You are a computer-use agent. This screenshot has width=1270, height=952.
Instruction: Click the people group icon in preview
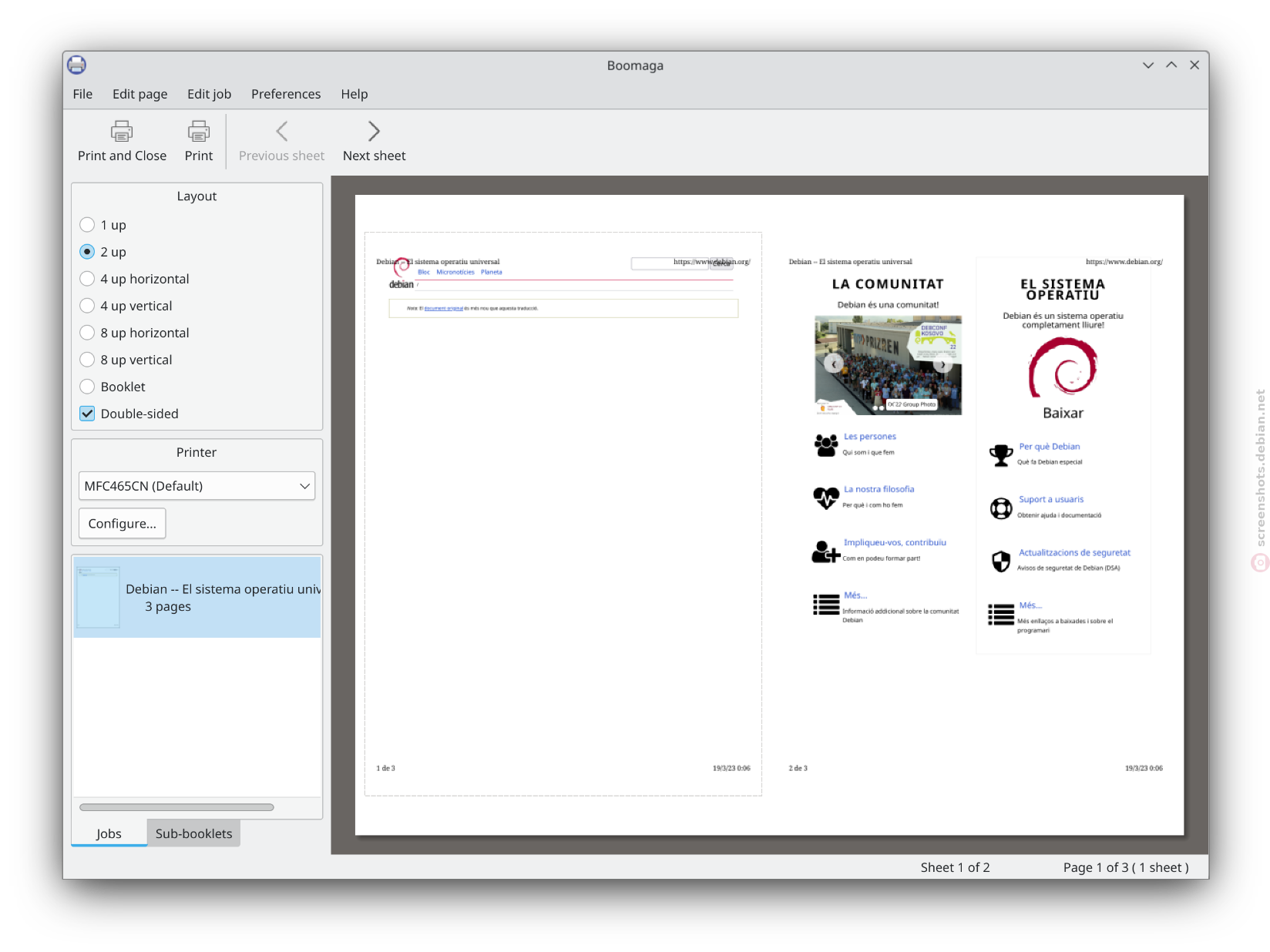(x=826, y=445)
